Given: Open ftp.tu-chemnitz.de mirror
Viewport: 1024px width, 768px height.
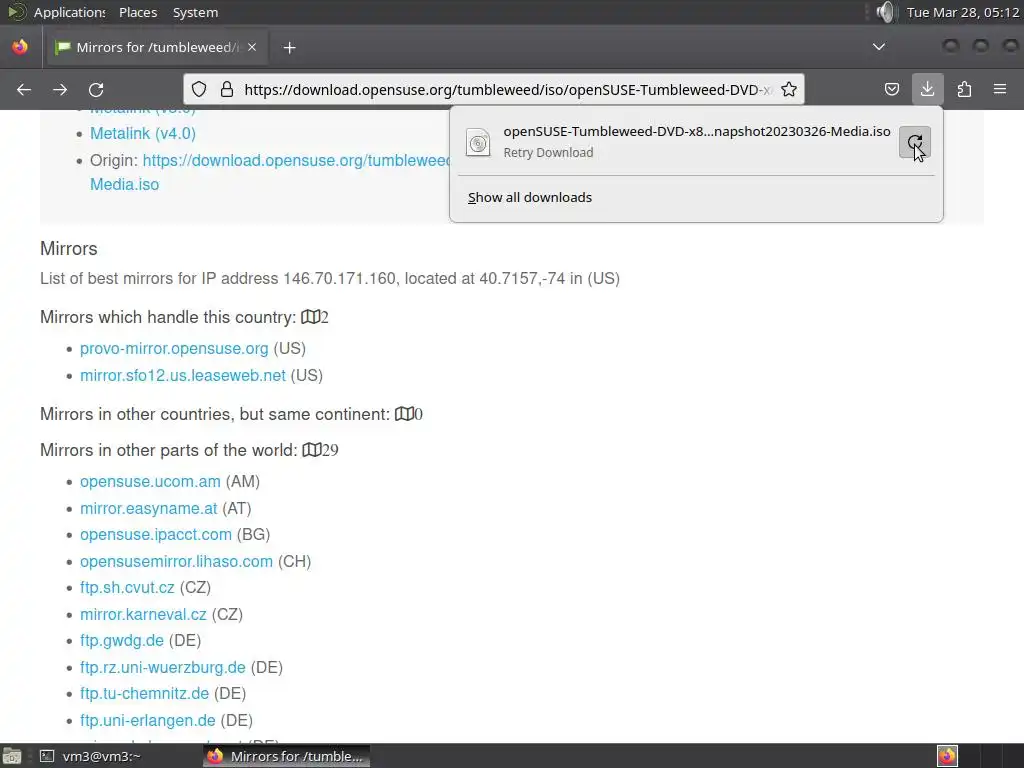Looking at the screenshot, I should 144,694.
